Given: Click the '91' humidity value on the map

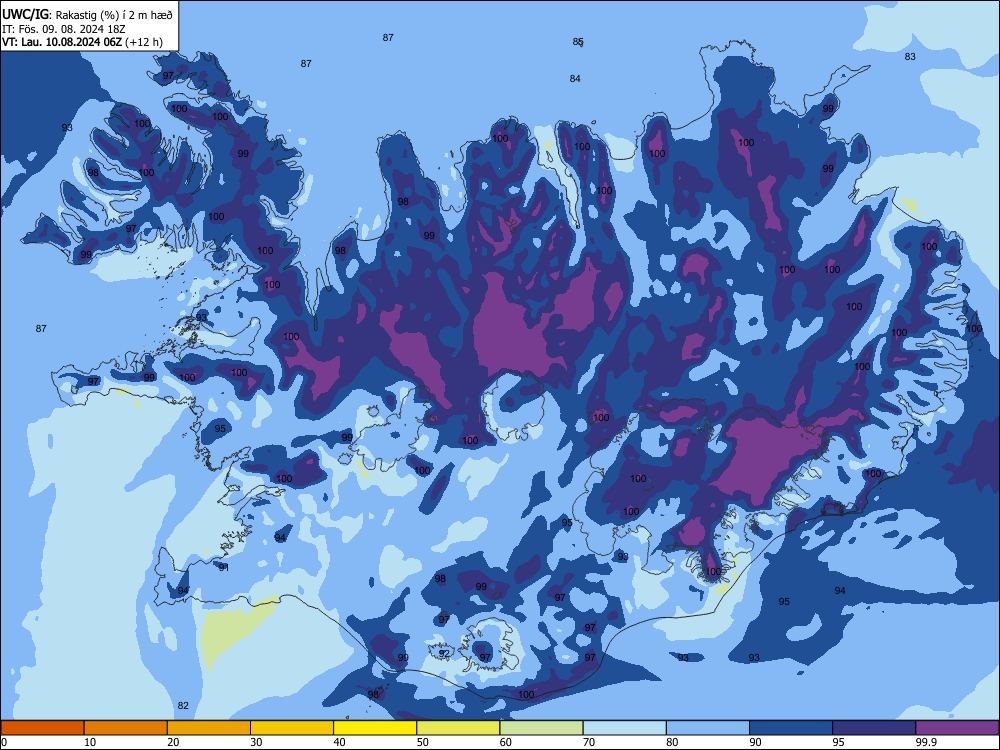Looking at the screenshot, I should tap(224, 567).
